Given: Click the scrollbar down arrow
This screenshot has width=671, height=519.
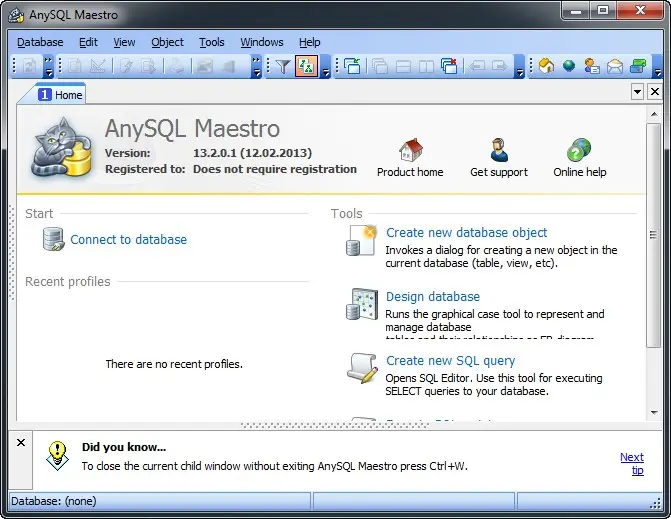Looking at the screenshot, I should [654, 412].
